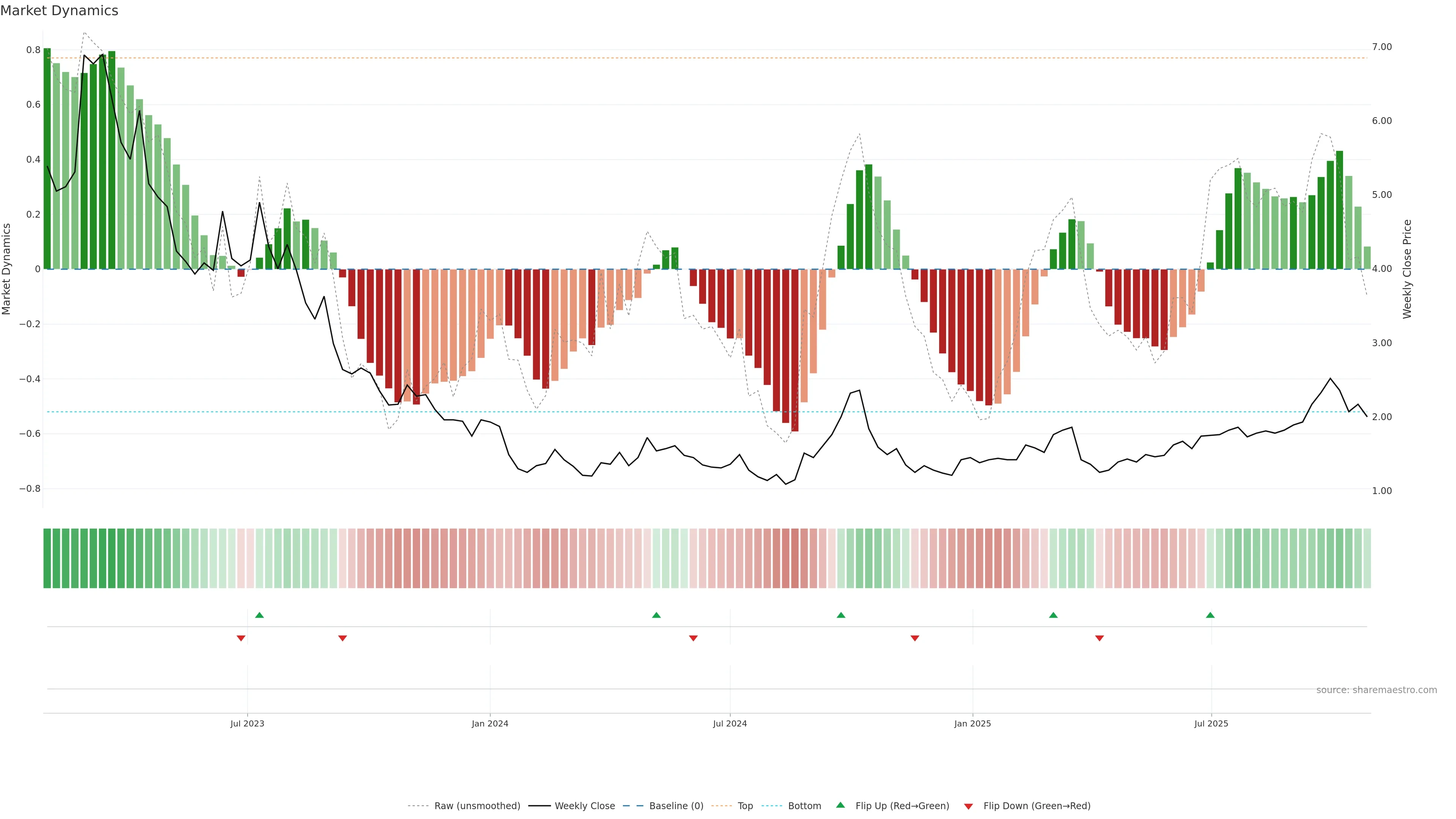The height and width of the screenshot is (819, 1456).
Task: Click the first green flip-up marker near Jul 2023
Action: tap(259, 615)
